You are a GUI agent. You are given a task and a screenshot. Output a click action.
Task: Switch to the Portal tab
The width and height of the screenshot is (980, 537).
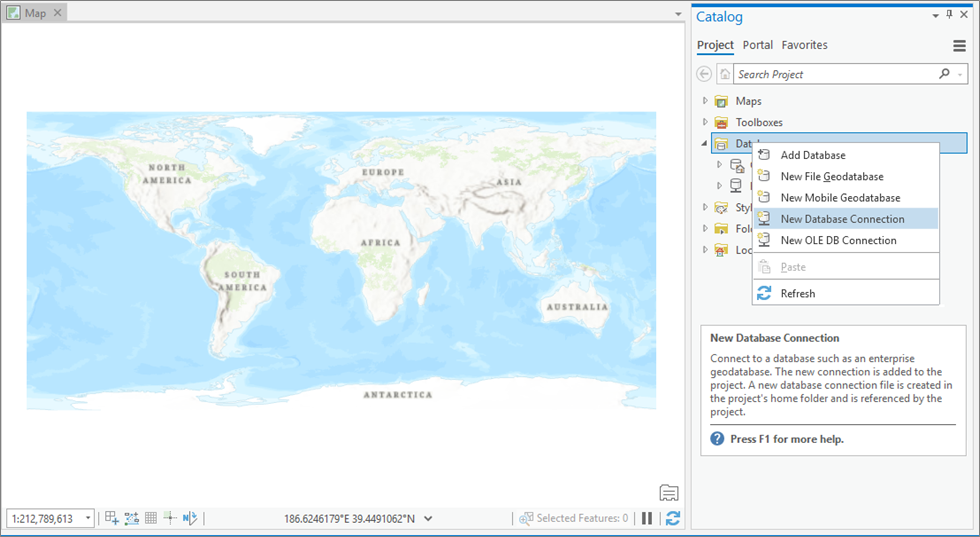tap(757, 45)
